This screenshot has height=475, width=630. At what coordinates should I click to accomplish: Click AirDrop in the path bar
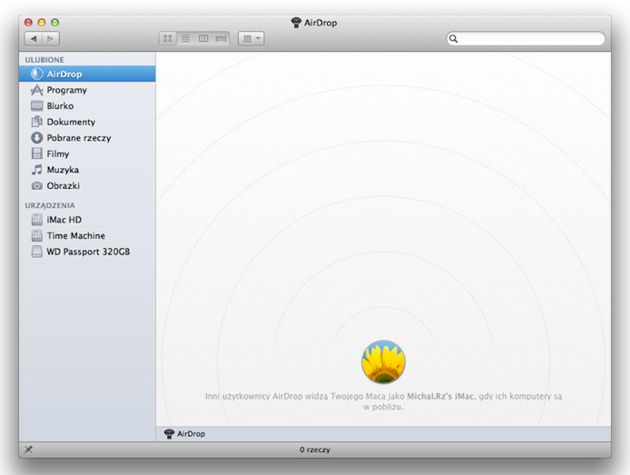coord(191,434)
